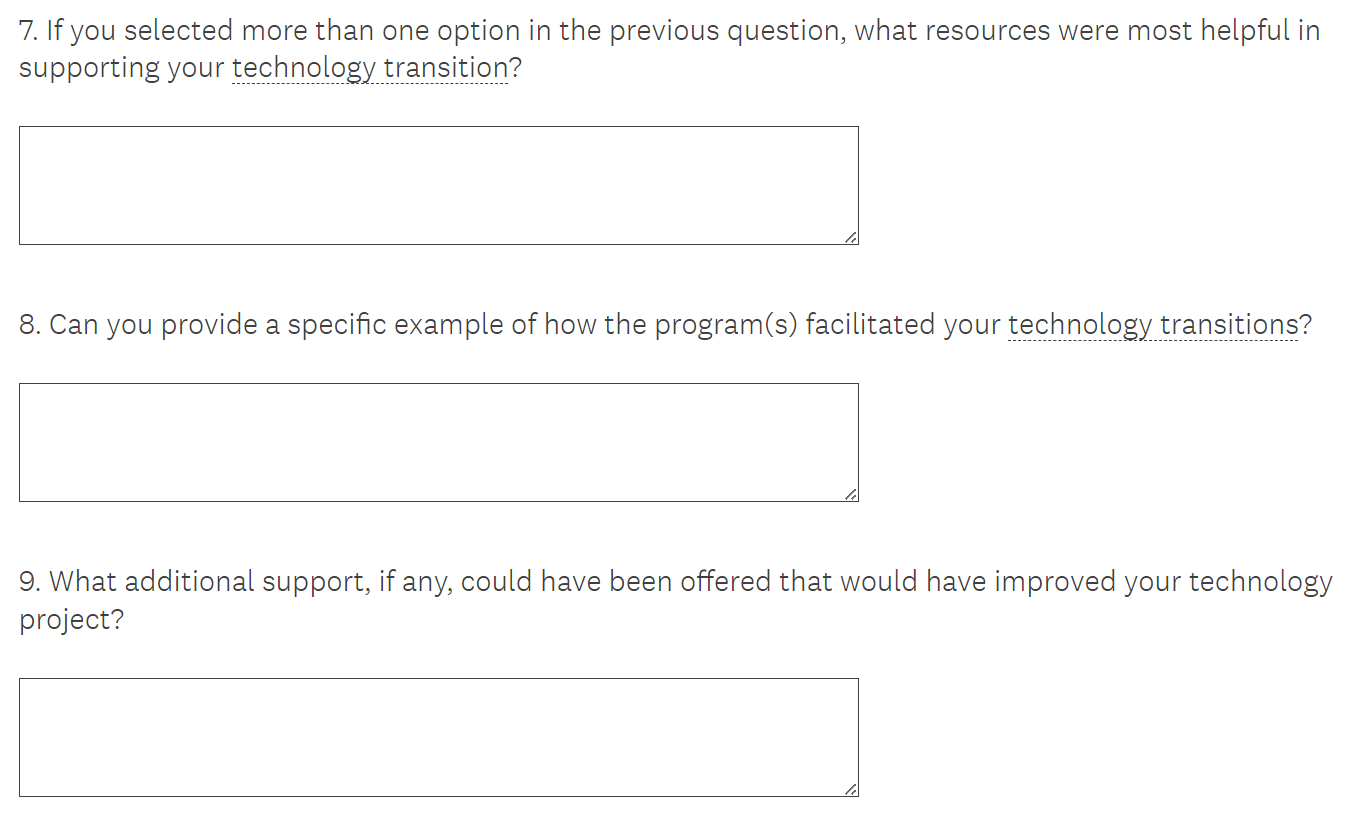Click the "8." question number
Viewport: 1358px width, 838px height.
point(30,325)
